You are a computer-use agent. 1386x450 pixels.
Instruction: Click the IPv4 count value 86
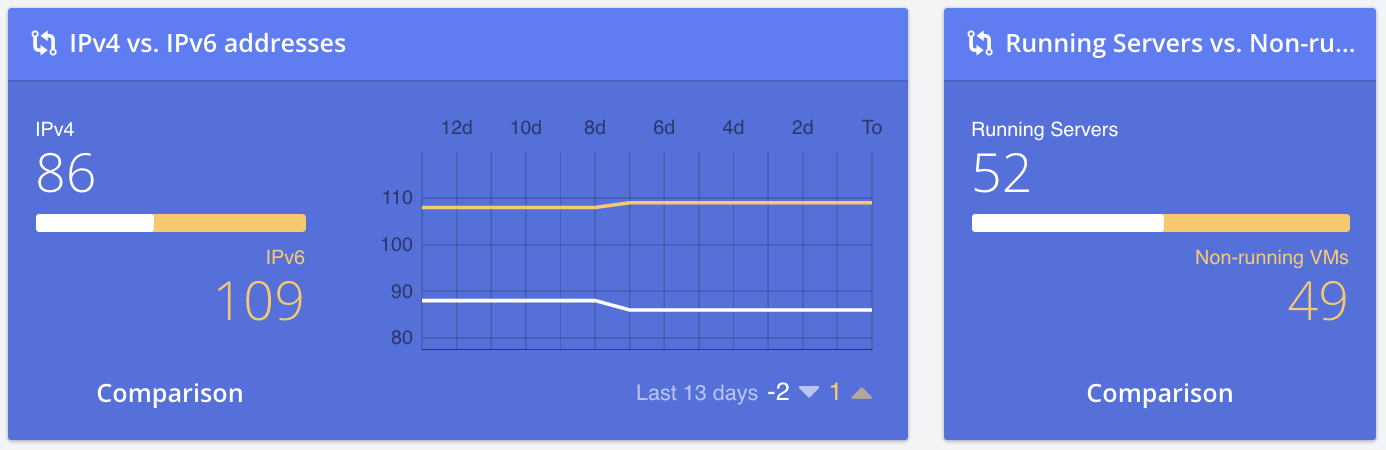click(x=66, y=173)
